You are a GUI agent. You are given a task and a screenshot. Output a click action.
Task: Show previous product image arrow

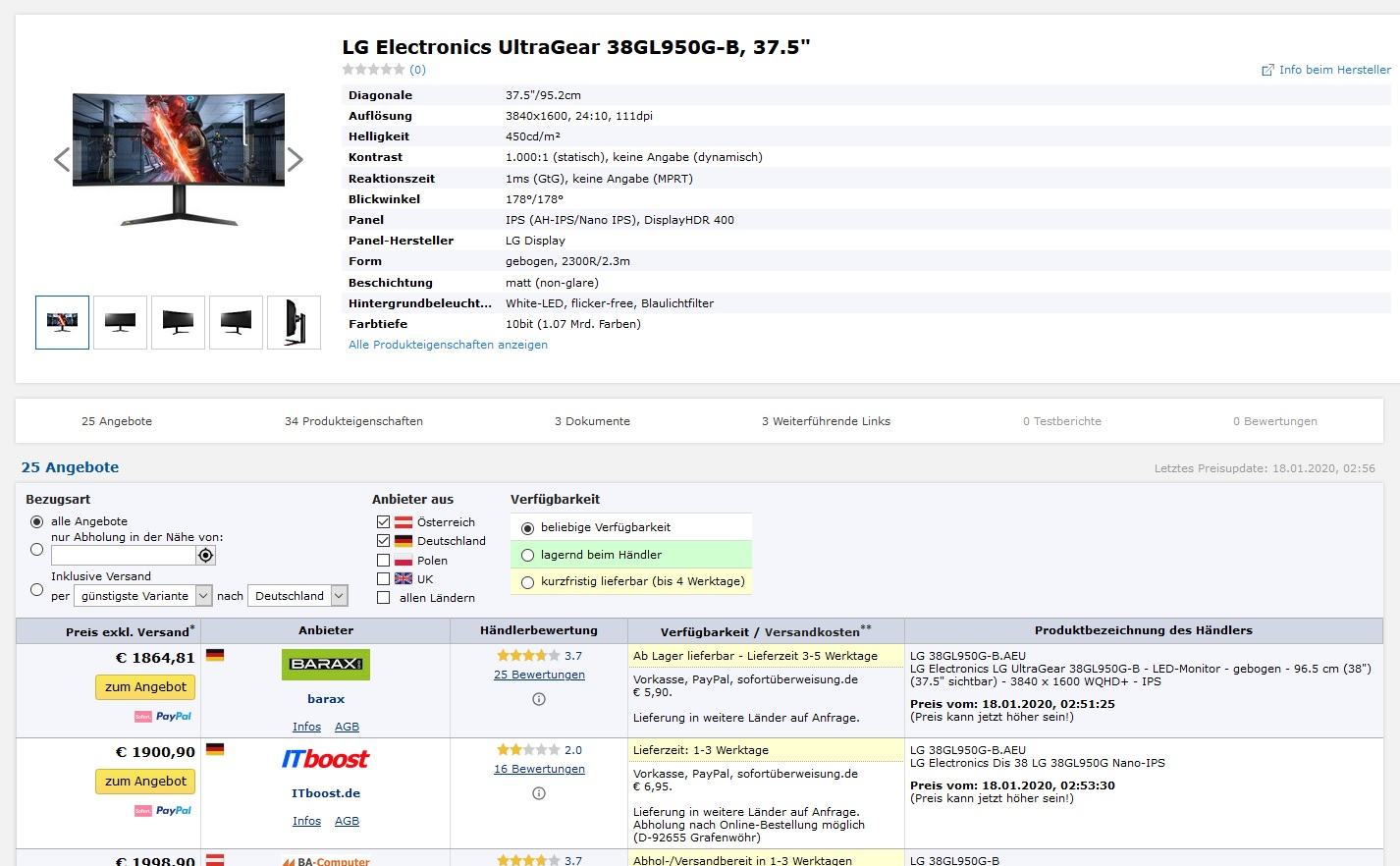[62, 159]
